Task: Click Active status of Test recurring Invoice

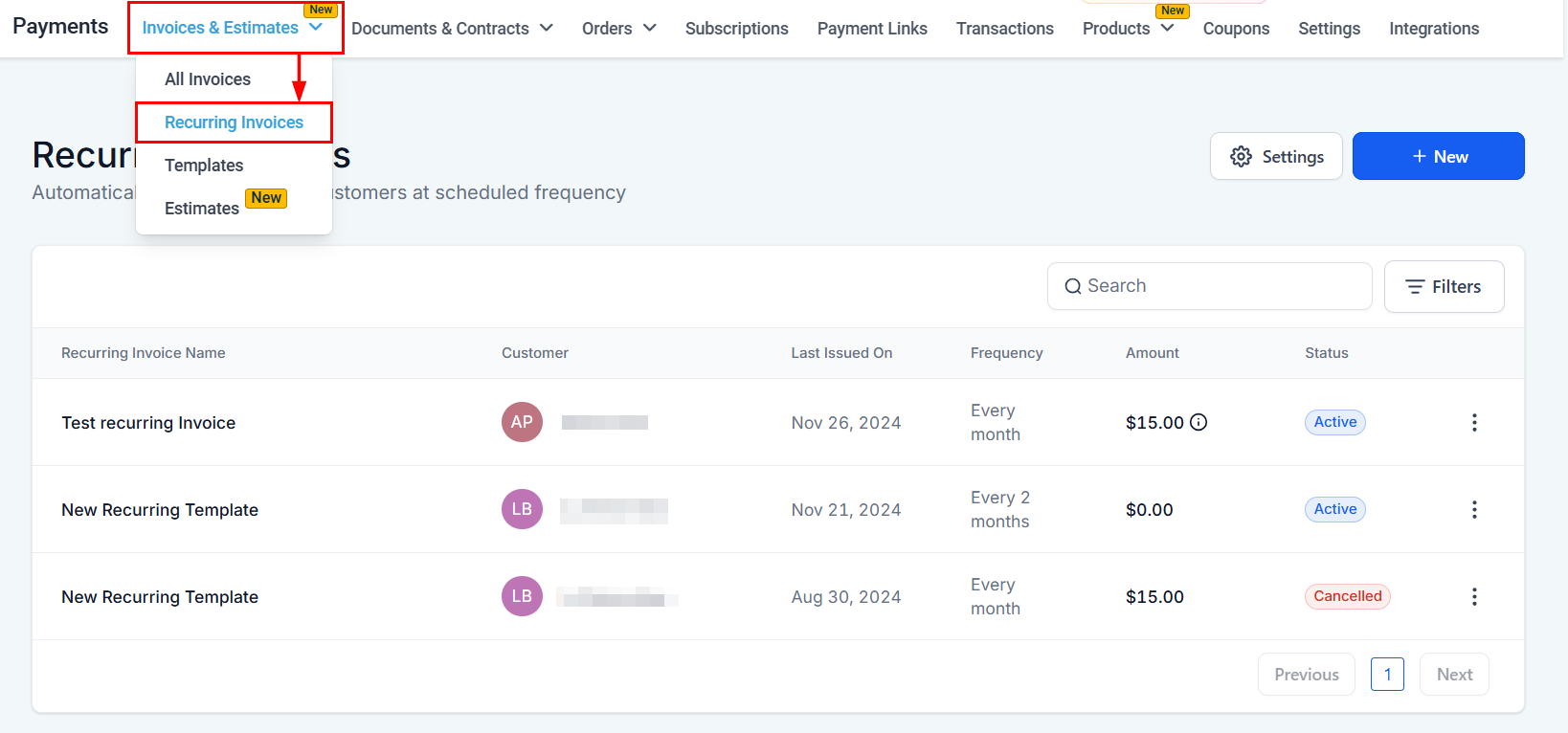Action: click(x=1334, y=422)
